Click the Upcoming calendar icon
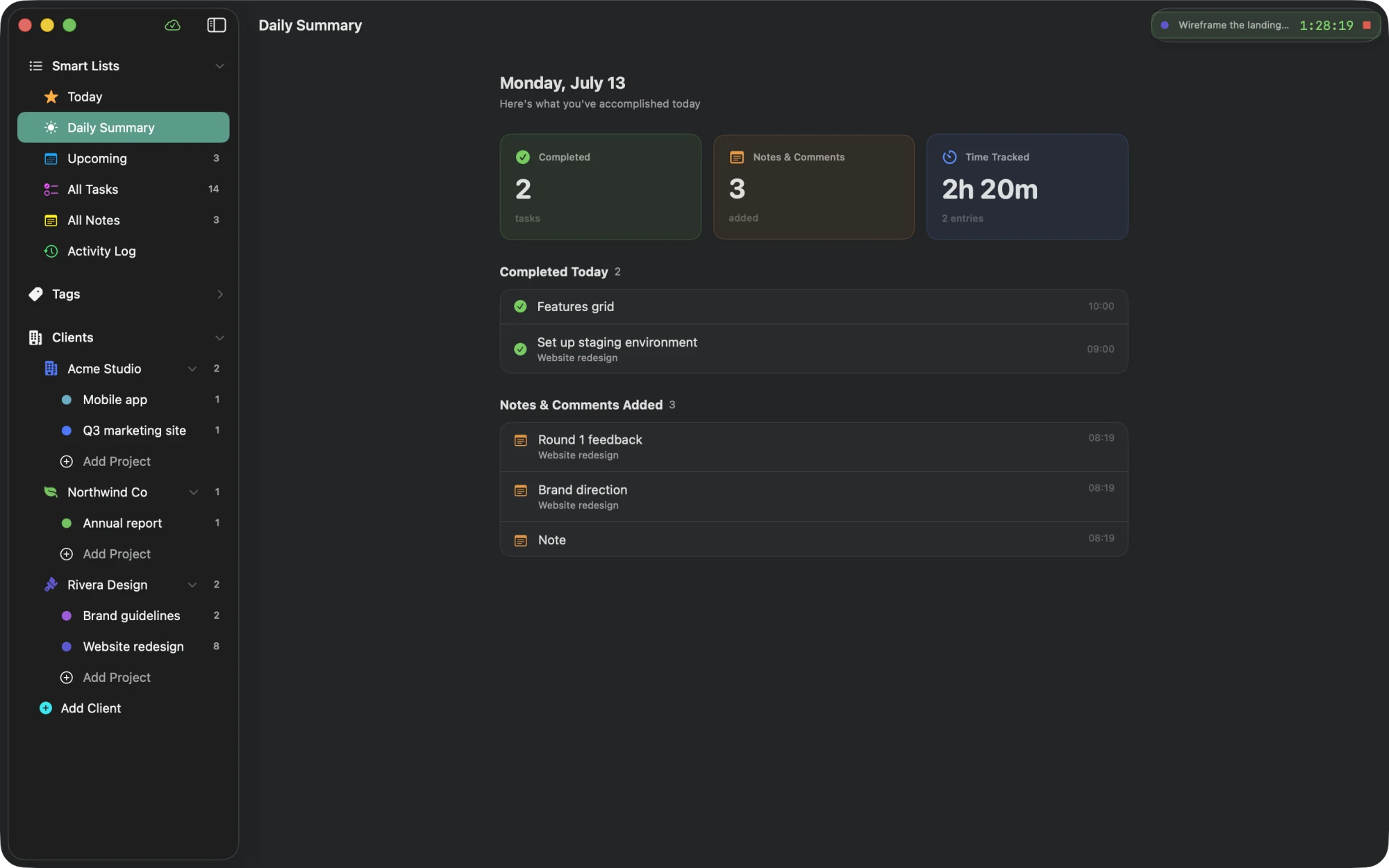 coord(51,158)
